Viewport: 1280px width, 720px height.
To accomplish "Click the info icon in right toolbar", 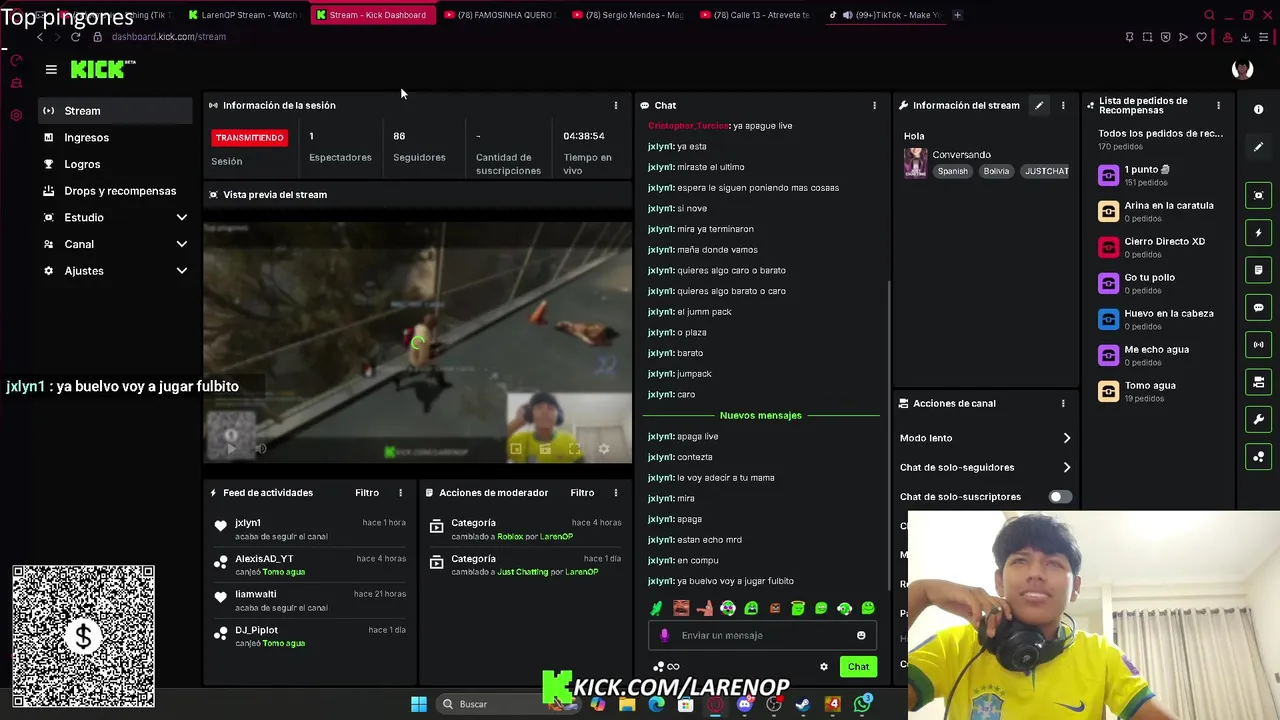I will [1259, 109].
